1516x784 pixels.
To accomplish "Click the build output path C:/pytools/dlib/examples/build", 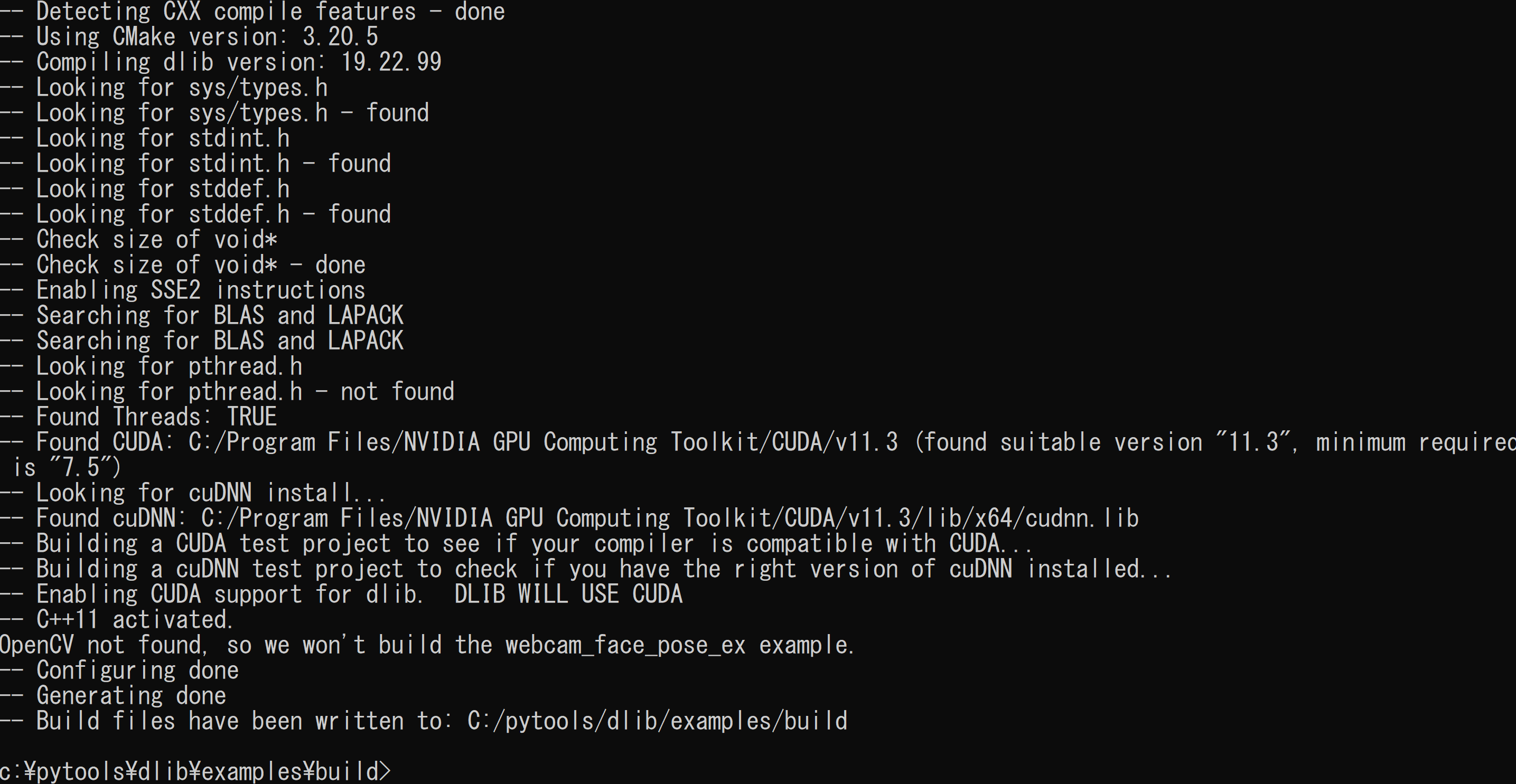I will click(657, 721).
